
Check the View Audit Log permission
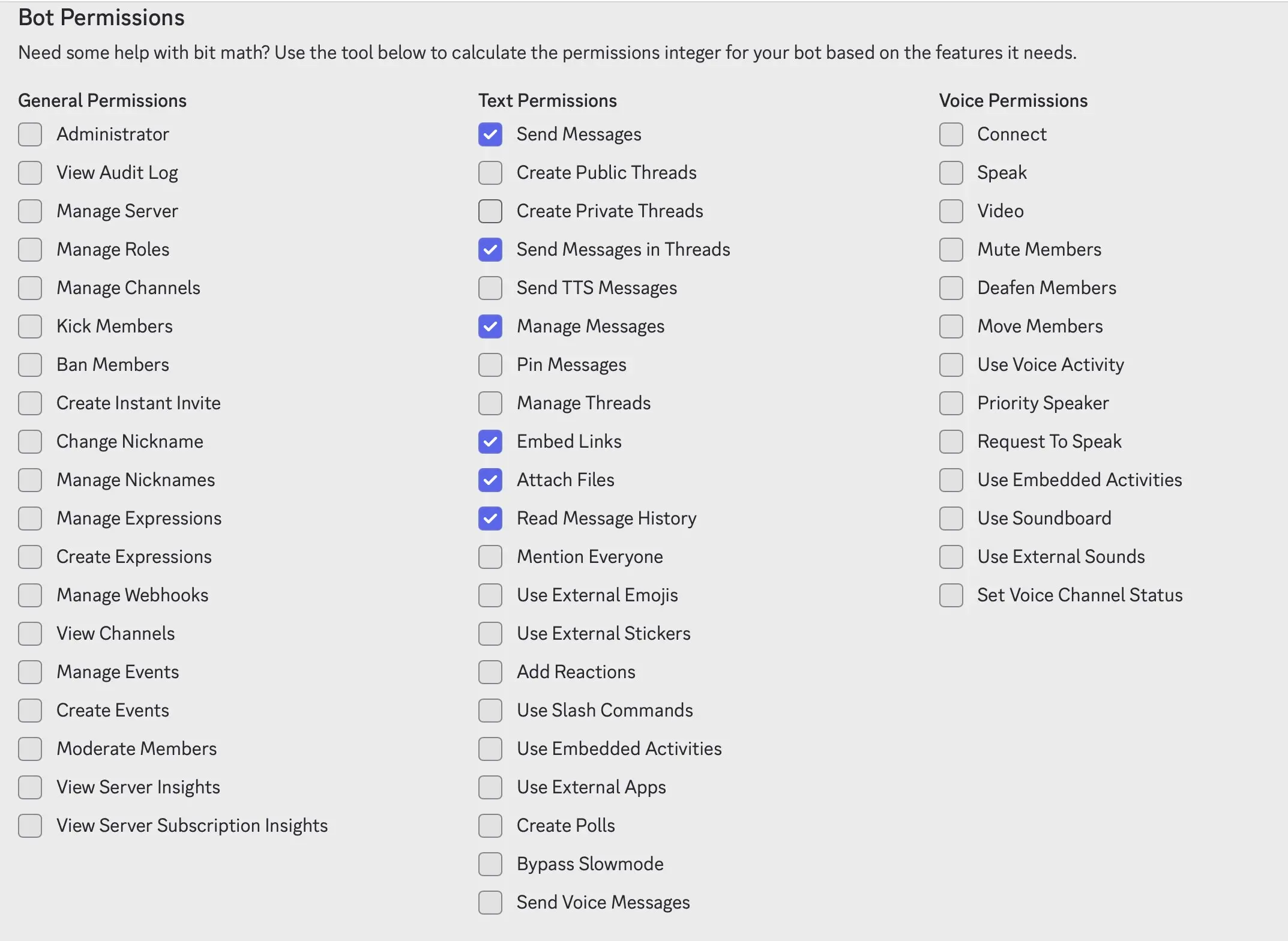tap(30, 173)
